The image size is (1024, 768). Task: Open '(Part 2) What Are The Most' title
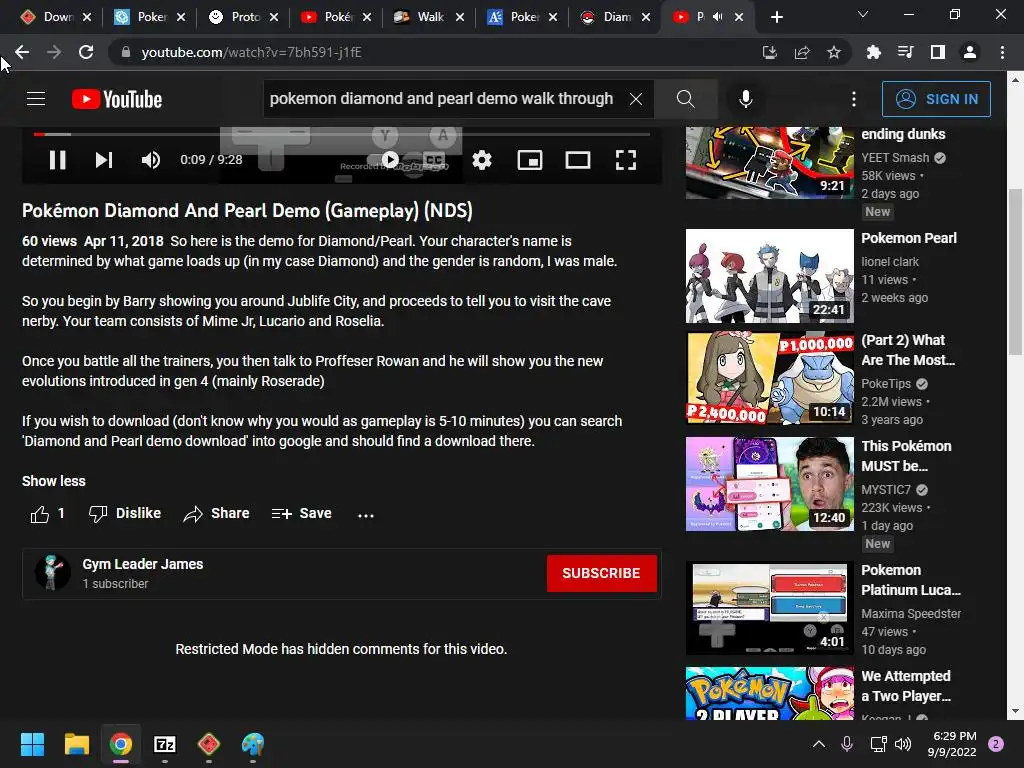(x=908, y=350)
